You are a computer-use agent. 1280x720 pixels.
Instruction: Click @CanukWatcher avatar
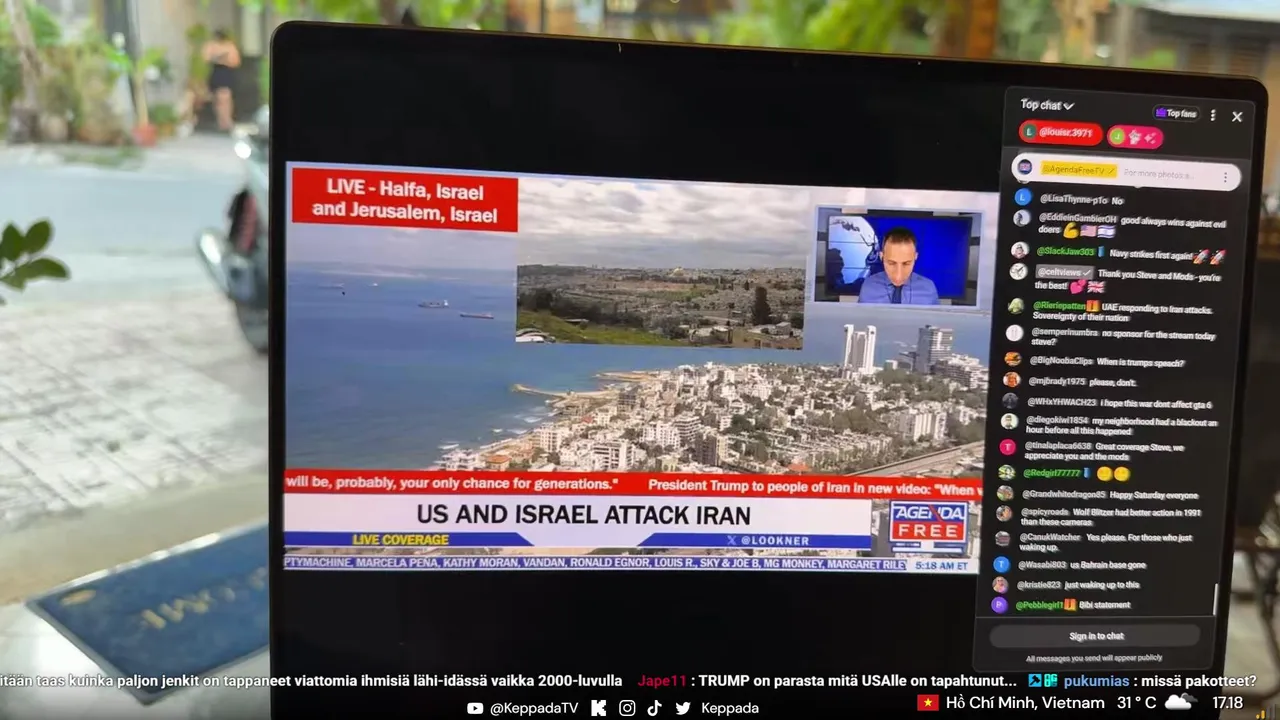pyautogui.click(x=1003, y=538)
